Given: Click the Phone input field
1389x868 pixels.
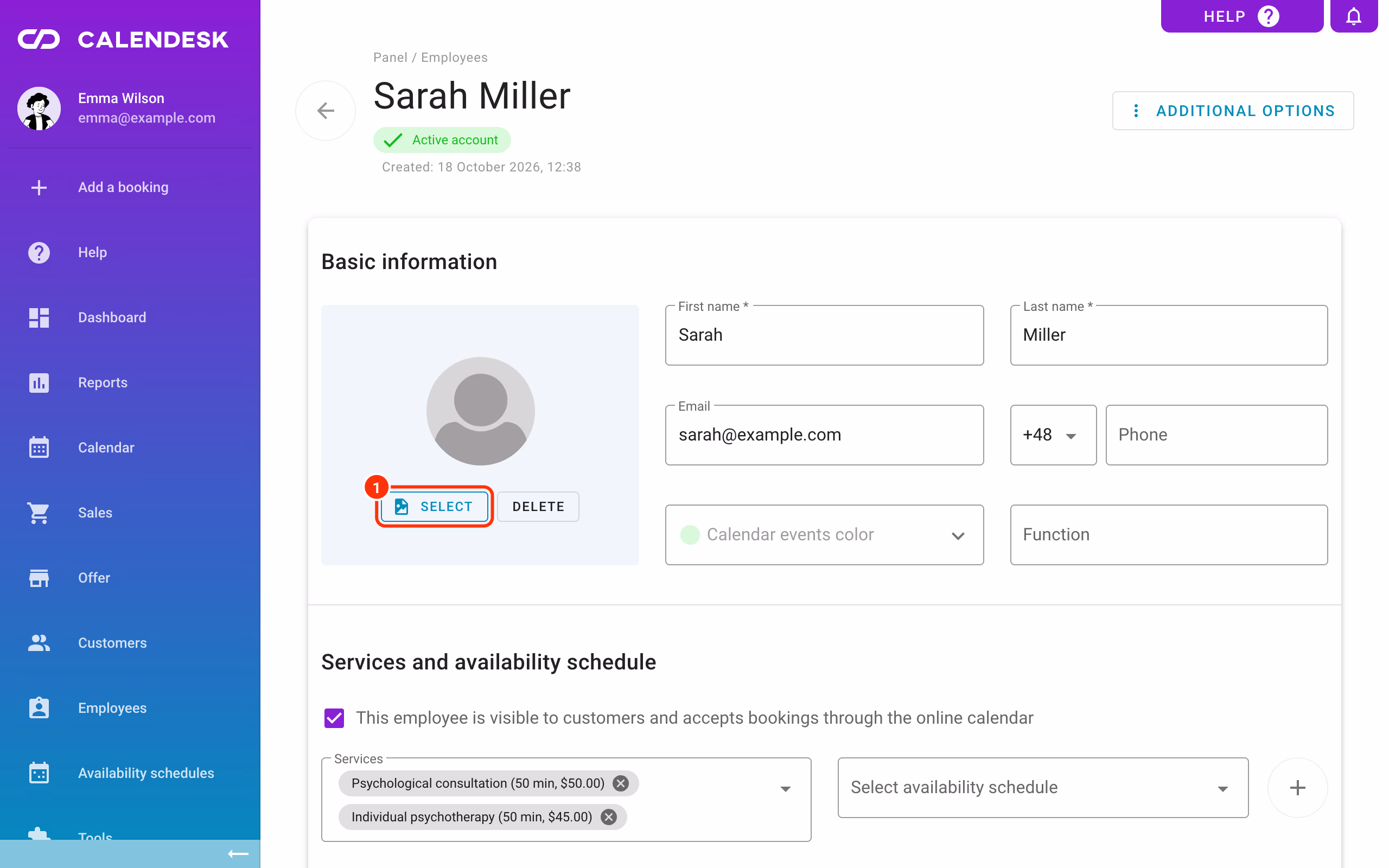Looking at the screenshot, I should point(1216,435).
